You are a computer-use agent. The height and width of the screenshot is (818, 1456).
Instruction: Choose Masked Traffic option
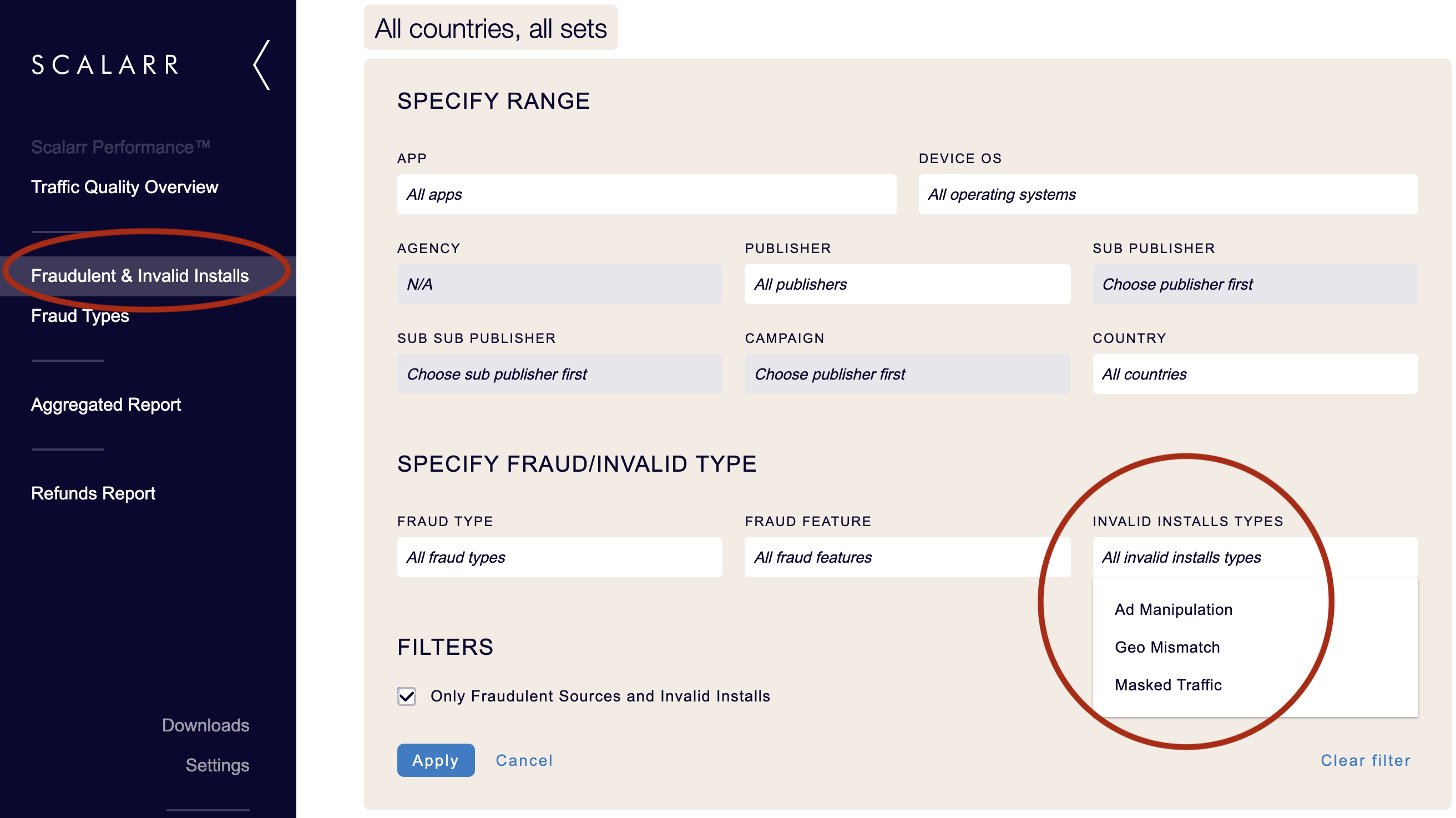click(x=1167, y=685)
